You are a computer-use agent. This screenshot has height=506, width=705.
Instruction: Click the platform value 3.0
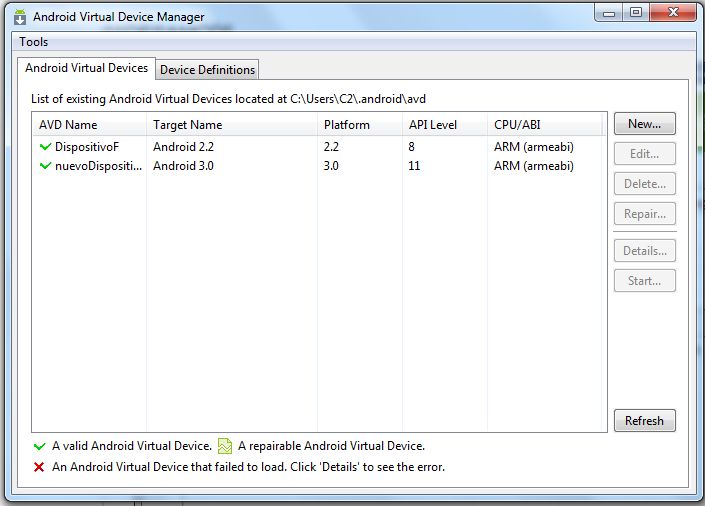(331, 166)
